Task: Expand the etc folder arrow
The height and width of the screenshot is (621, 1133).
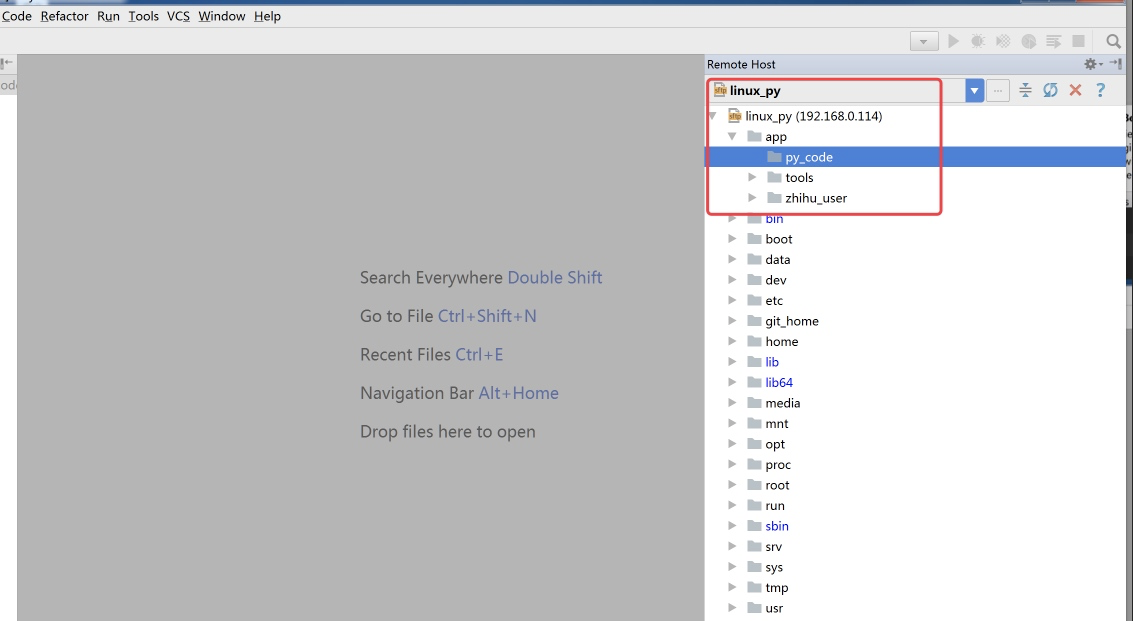Action: 732,300
